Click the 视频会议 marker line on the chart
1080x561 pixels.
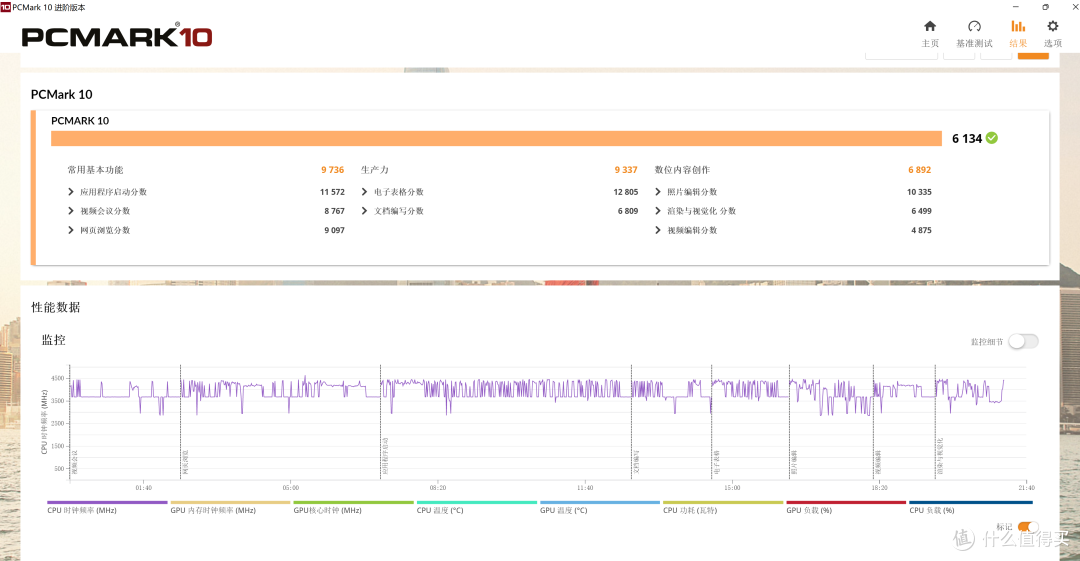click(70, 422)
